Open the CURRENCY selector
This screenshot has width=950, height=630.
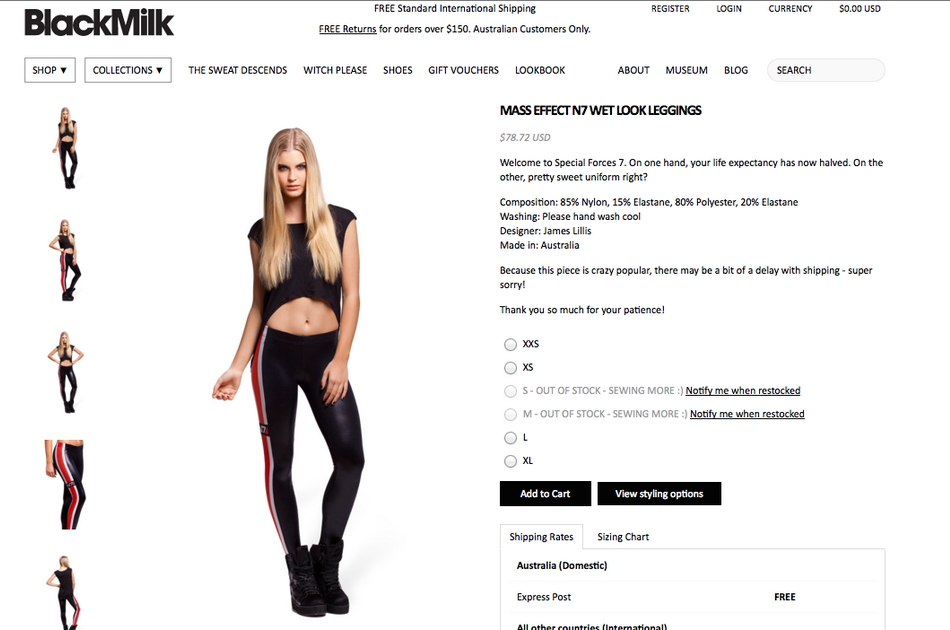coord(790,8)
